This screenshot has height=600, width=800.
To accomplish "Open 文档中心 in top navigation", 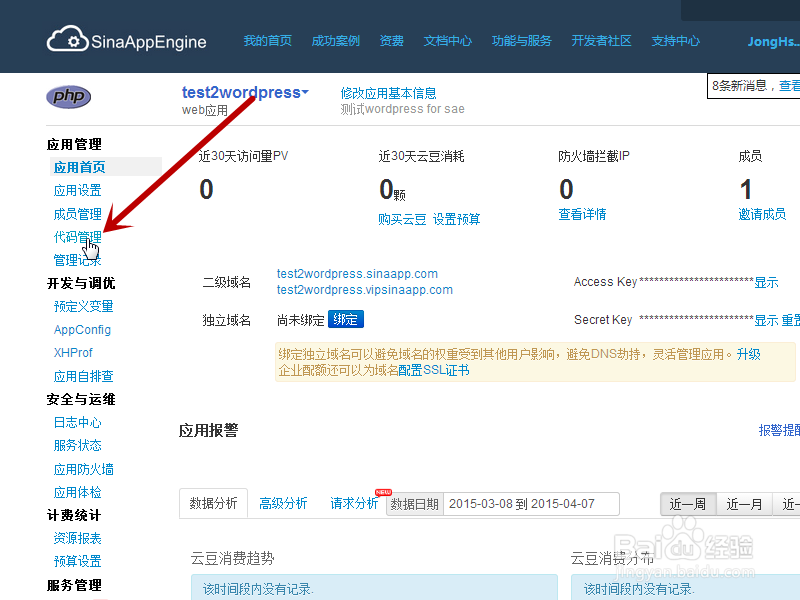I will point(447,41).
